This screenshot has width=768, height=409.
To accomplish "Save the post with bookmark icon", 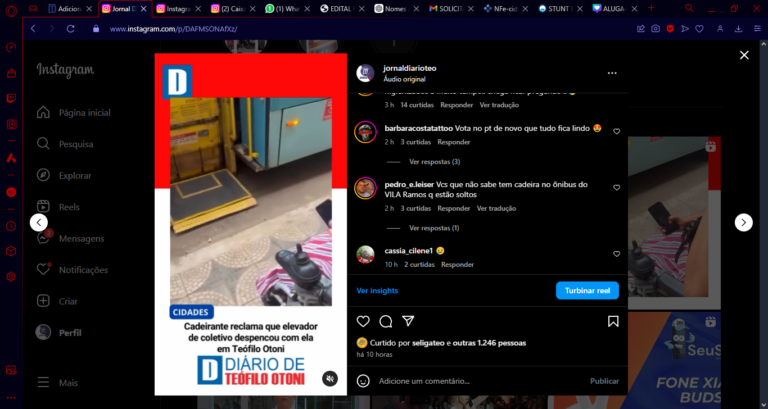I will [613, 321].
